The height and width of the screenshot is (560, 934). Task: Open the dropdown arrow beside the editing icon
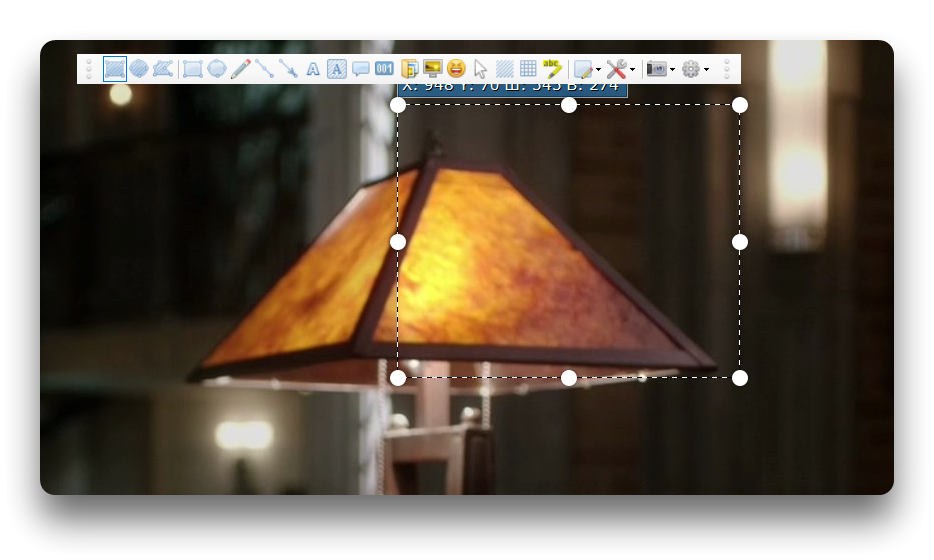click(x=598, y=70)
